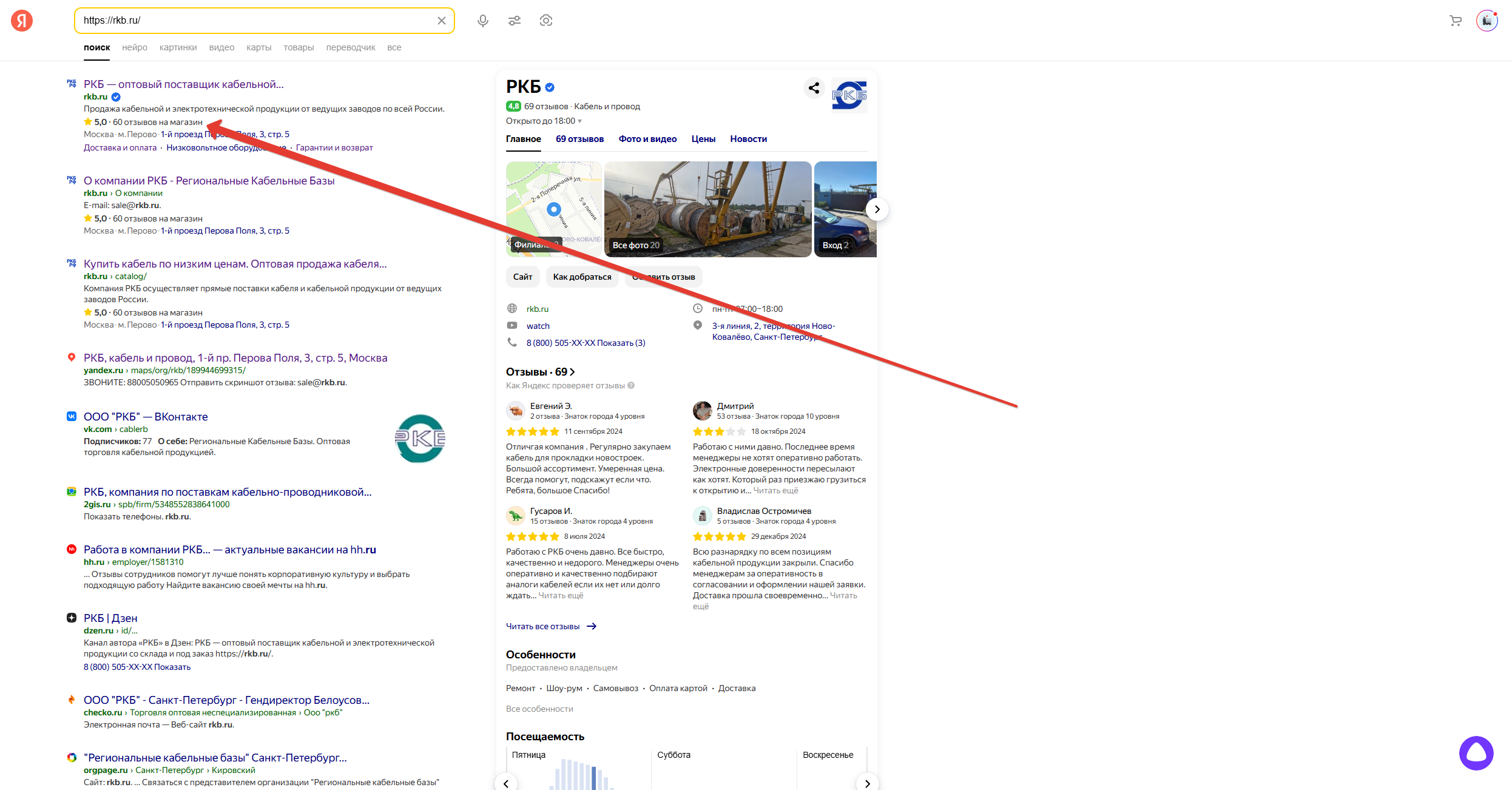Click the Dzen favicon beside РКБ | Дзен
1512x790 pixels.
(x=72, y=618)
